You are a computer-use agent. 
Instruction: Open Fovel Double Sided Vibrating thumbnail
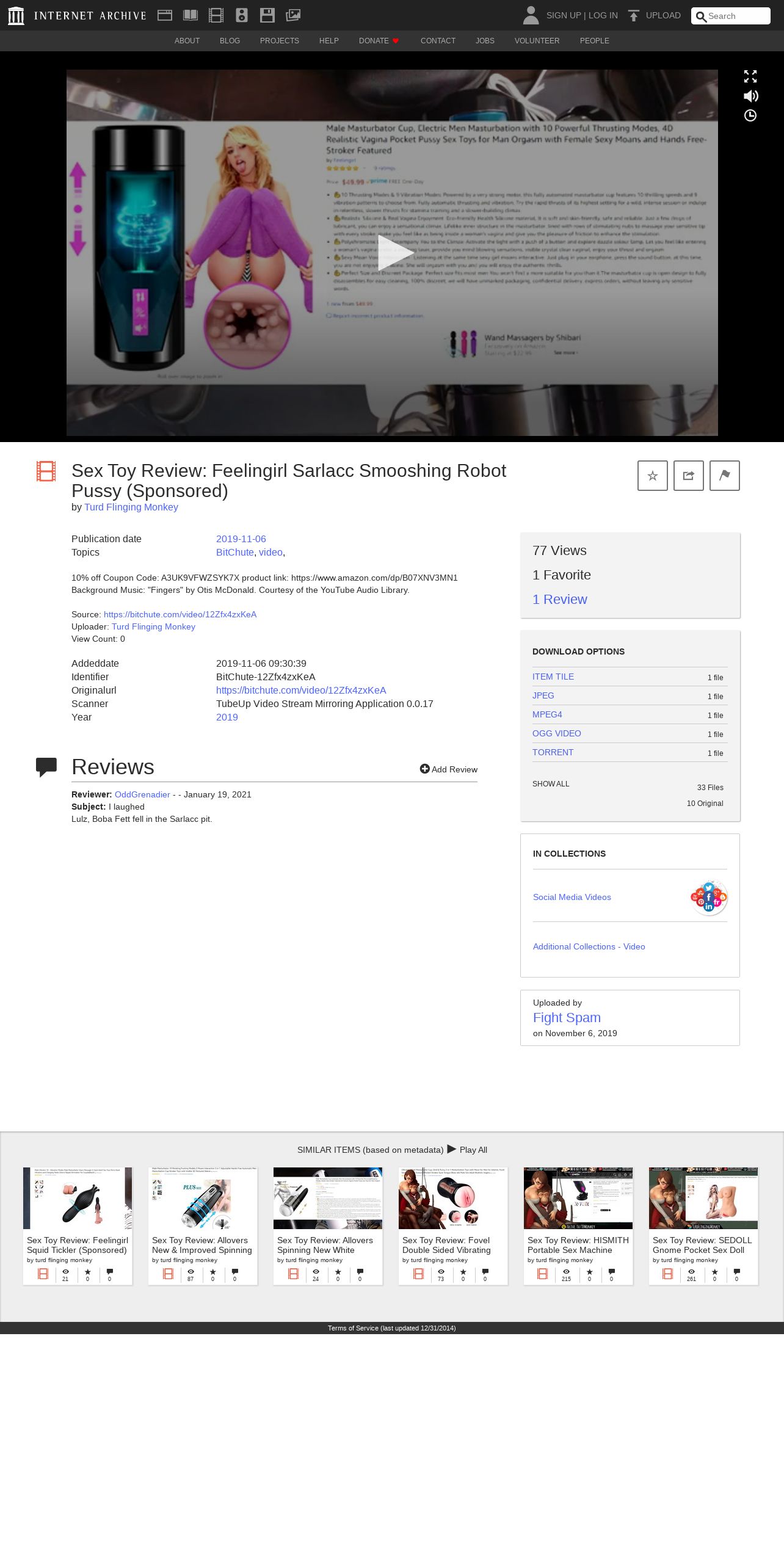tap(453, 1198)
